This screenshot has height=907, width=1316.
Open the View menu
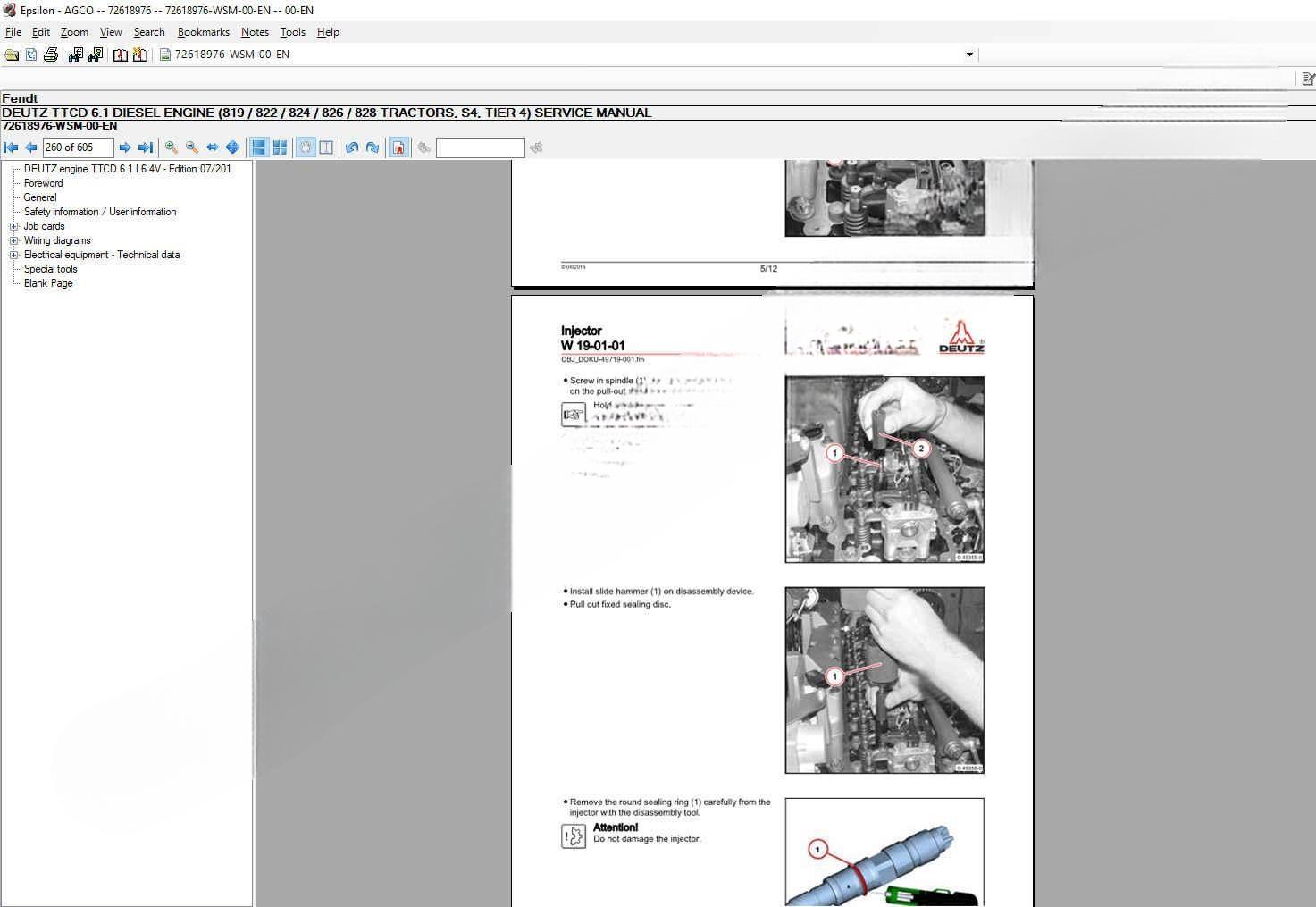(111, 32)
